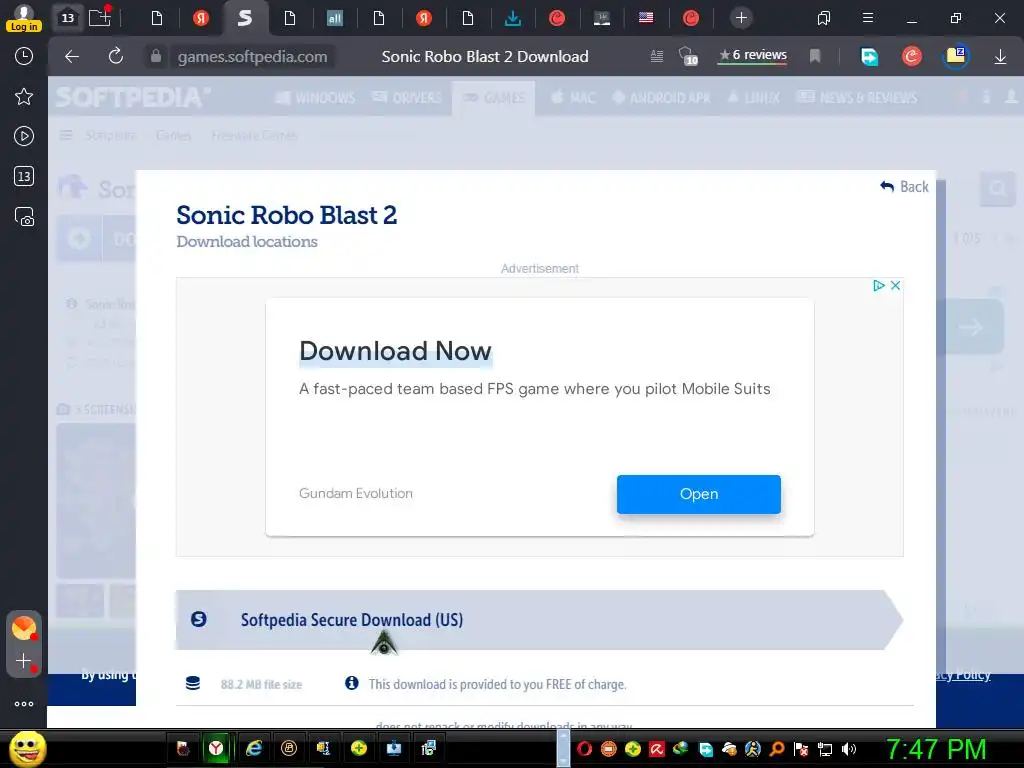
Task: Switch to the US flag tab
Action: (646, 18)
